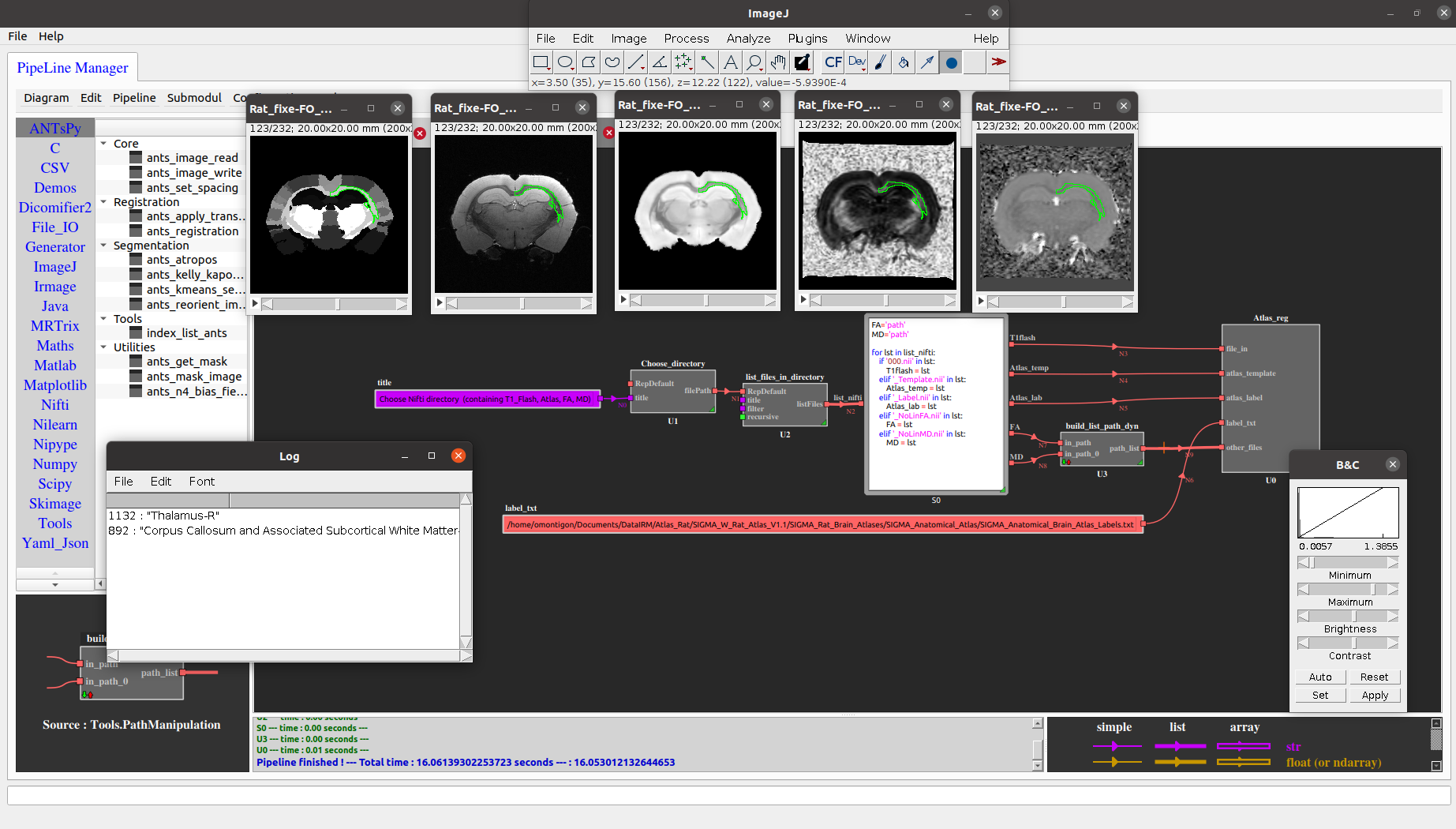1456x829 pixels.
Task: Choose the Polygon selection tool
Action: click(x=589, y=62)
